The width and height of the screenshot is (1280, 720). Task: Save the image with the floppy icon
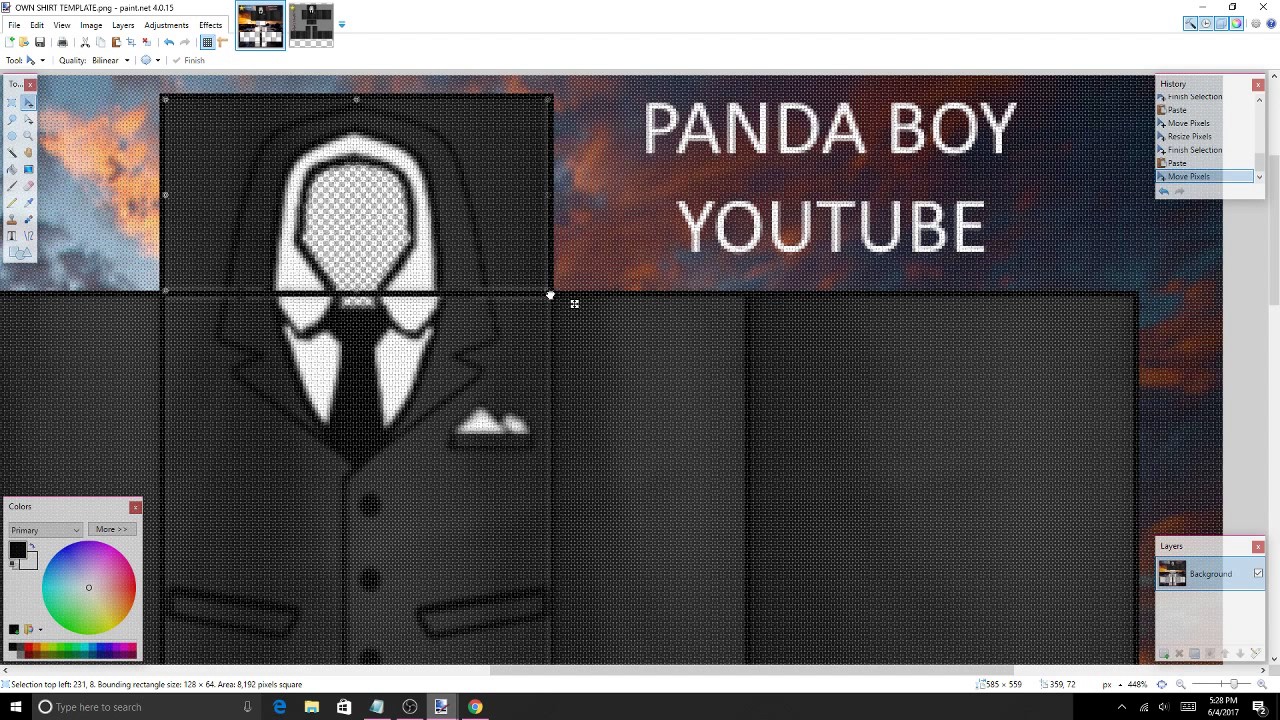tap(40, 42)
